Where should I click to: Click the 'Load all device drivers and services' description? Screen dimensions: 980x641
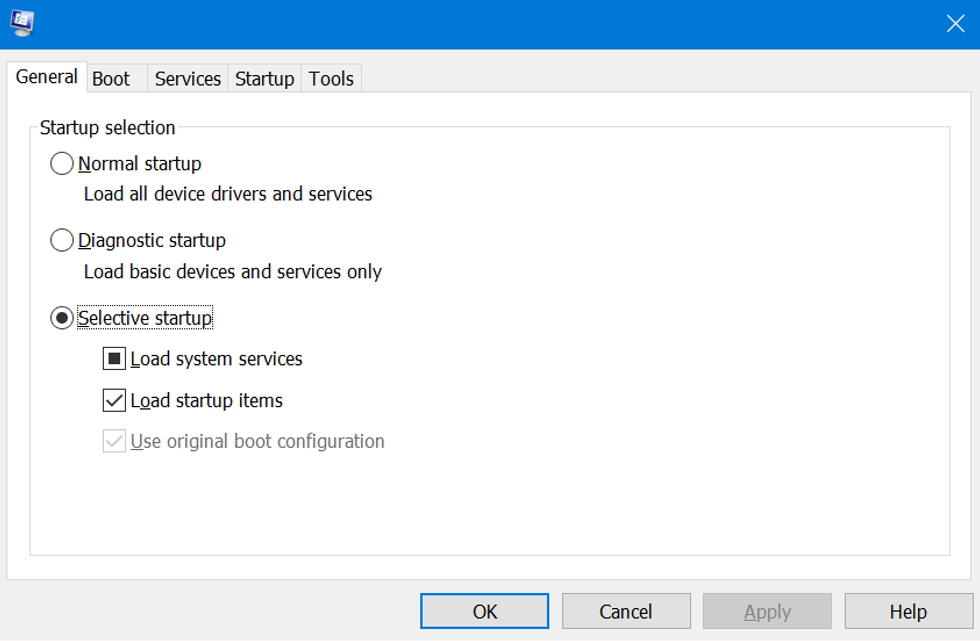(228, 194)
